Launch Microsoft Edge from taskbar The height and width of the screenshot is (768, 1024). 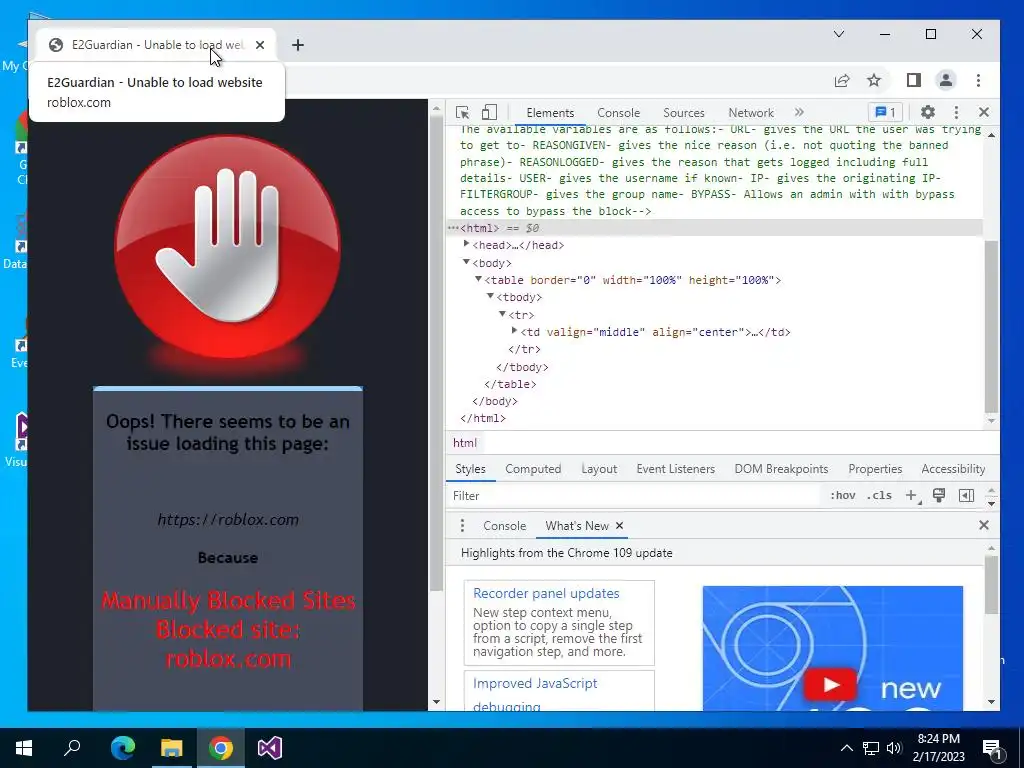coord(122,748)
